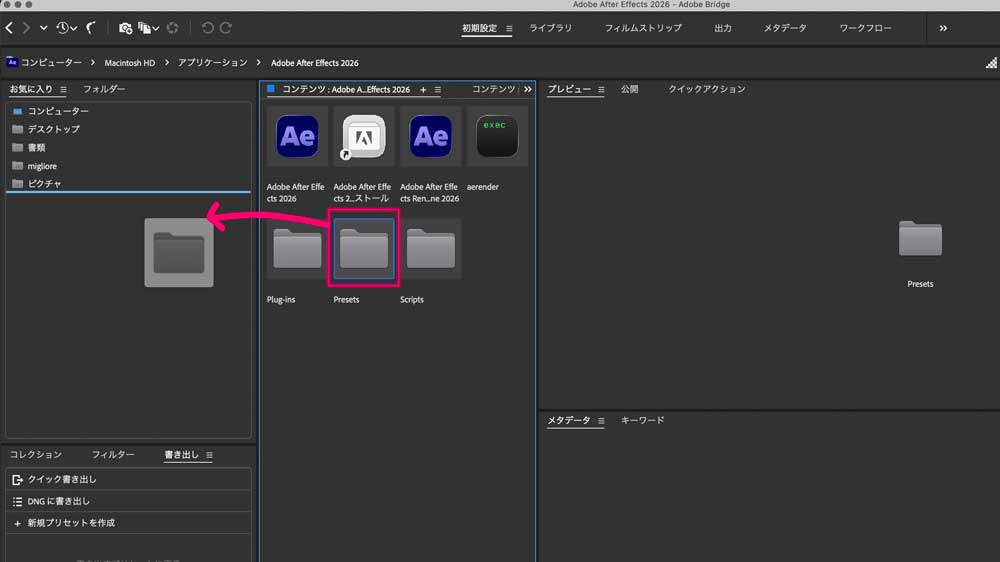This screenshot has height=562, width=1000.
Task: Switch to the キーワード tab
Action: pyautogui.click(x=642, y=420)
